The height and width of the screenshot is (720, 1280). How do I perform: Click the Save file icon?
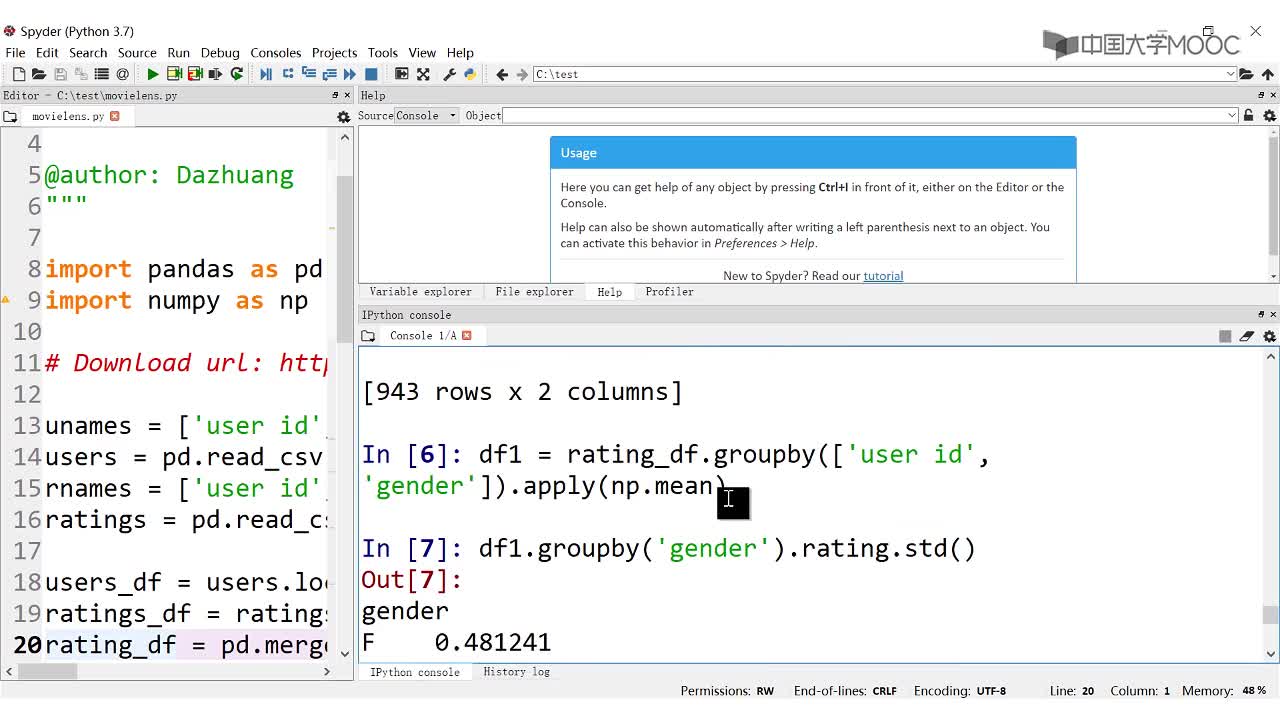(x=60, y=74)
